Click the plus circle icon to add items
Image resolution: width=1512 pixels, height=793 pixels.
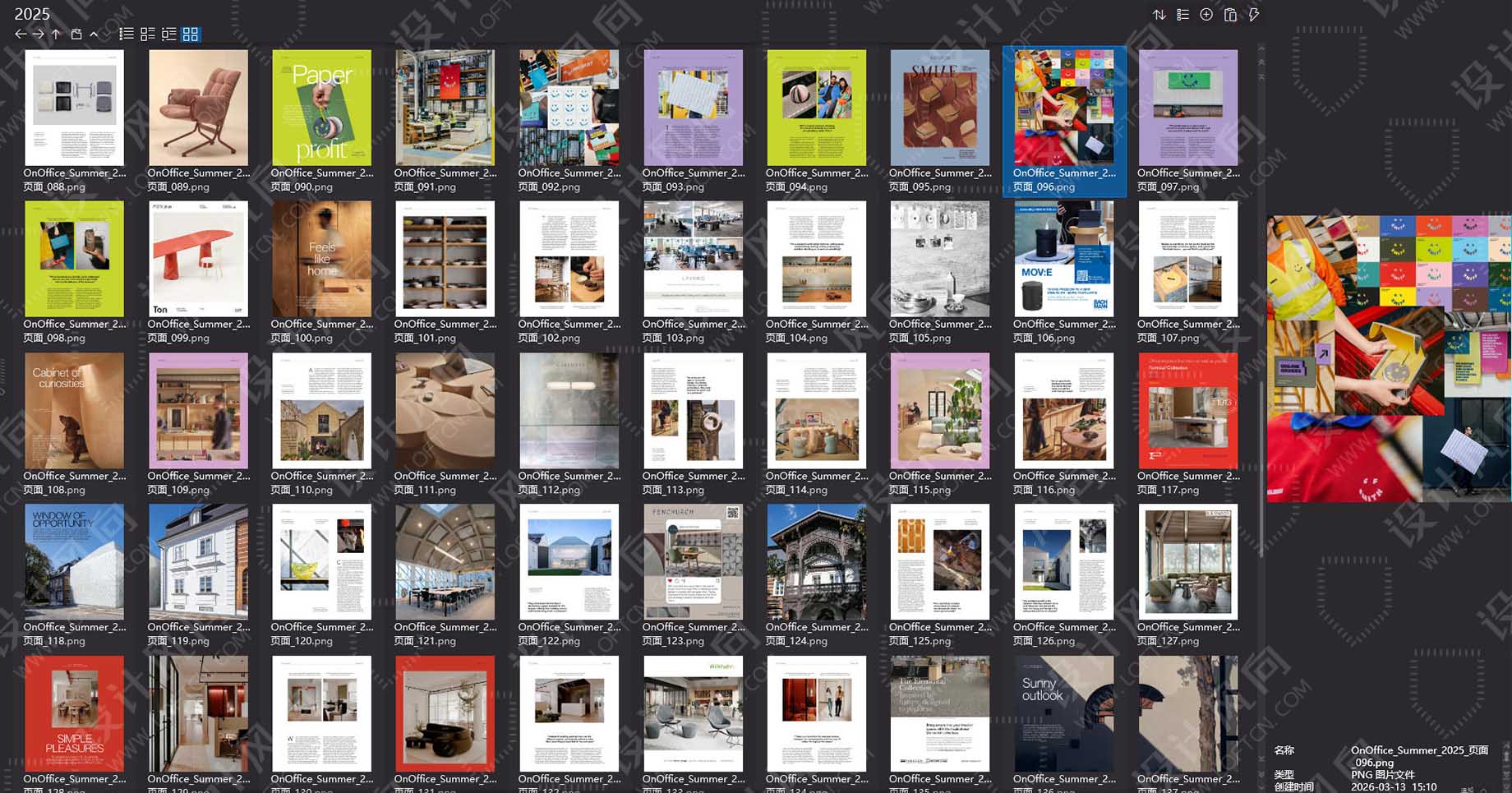coord(1205,14)
